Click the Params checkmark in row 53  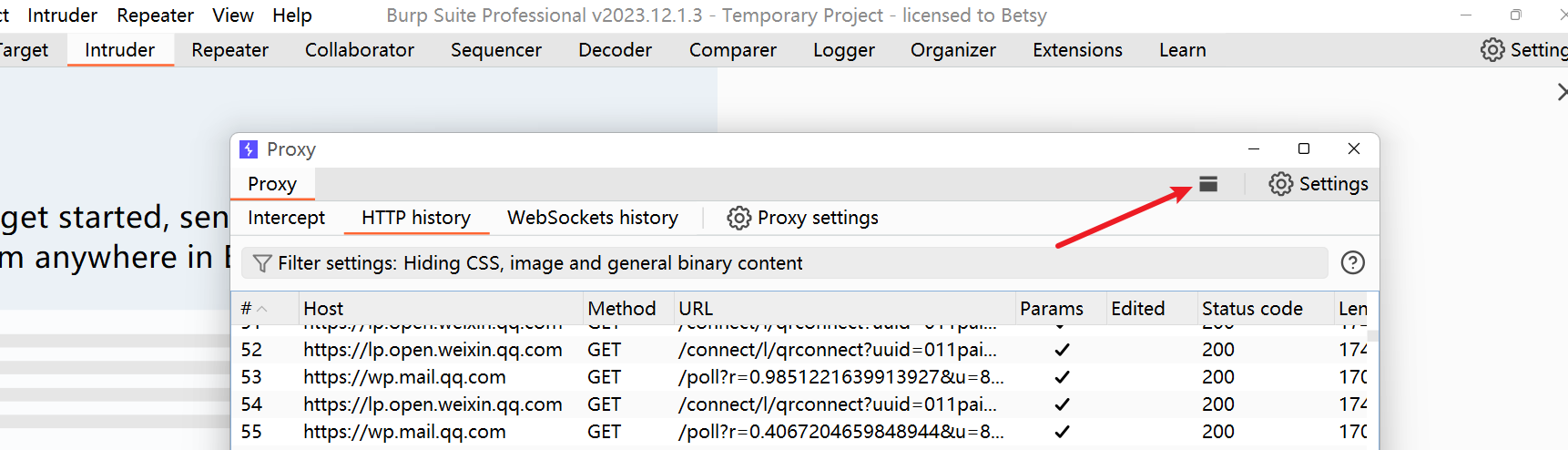[x=1062, y=377]
